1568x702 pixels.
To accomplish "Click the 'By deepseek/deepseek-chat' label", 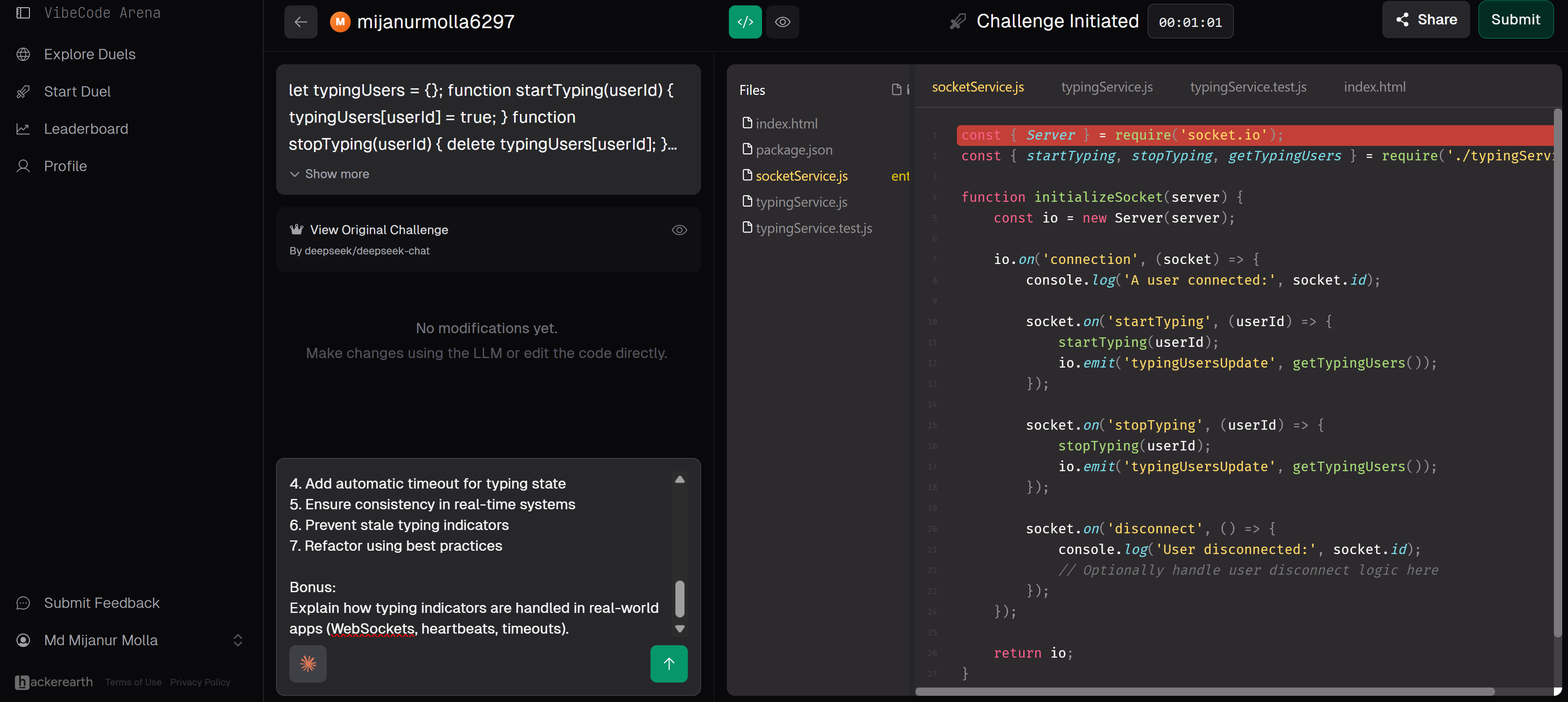I will pos(359,251).
